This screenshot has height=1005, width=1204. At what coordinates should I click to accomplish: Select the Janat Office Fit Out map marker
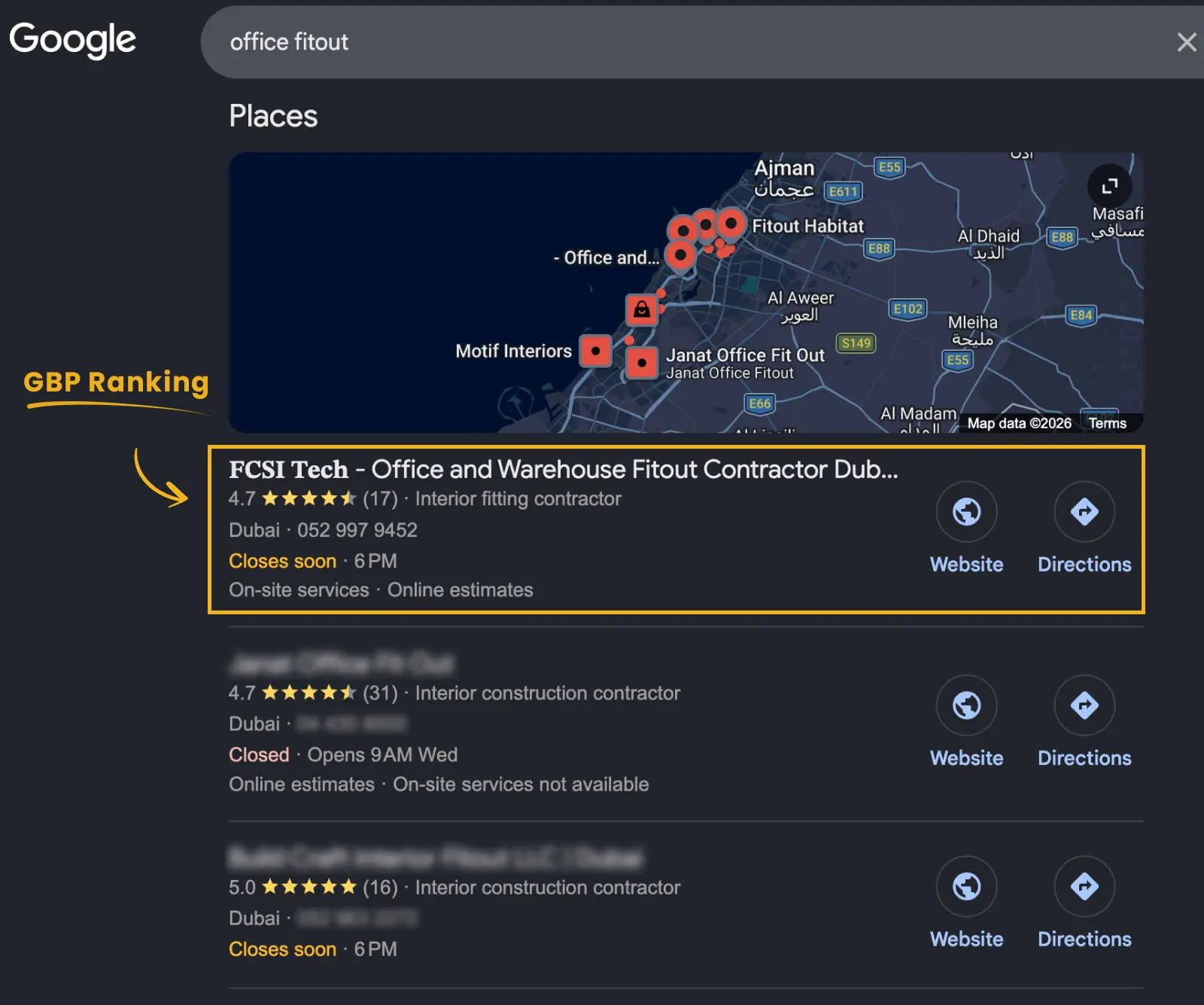tap(642, 363)
